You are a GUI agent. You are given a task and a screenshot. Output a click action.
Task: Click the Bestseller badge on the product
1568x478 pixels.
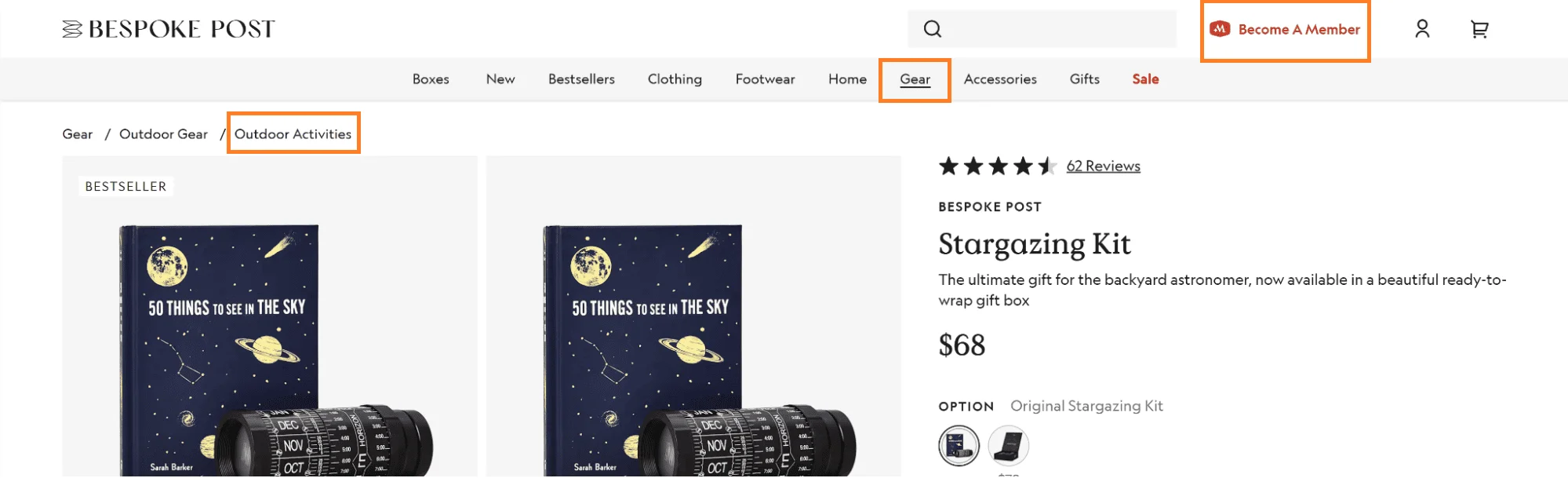coord(126,186)
